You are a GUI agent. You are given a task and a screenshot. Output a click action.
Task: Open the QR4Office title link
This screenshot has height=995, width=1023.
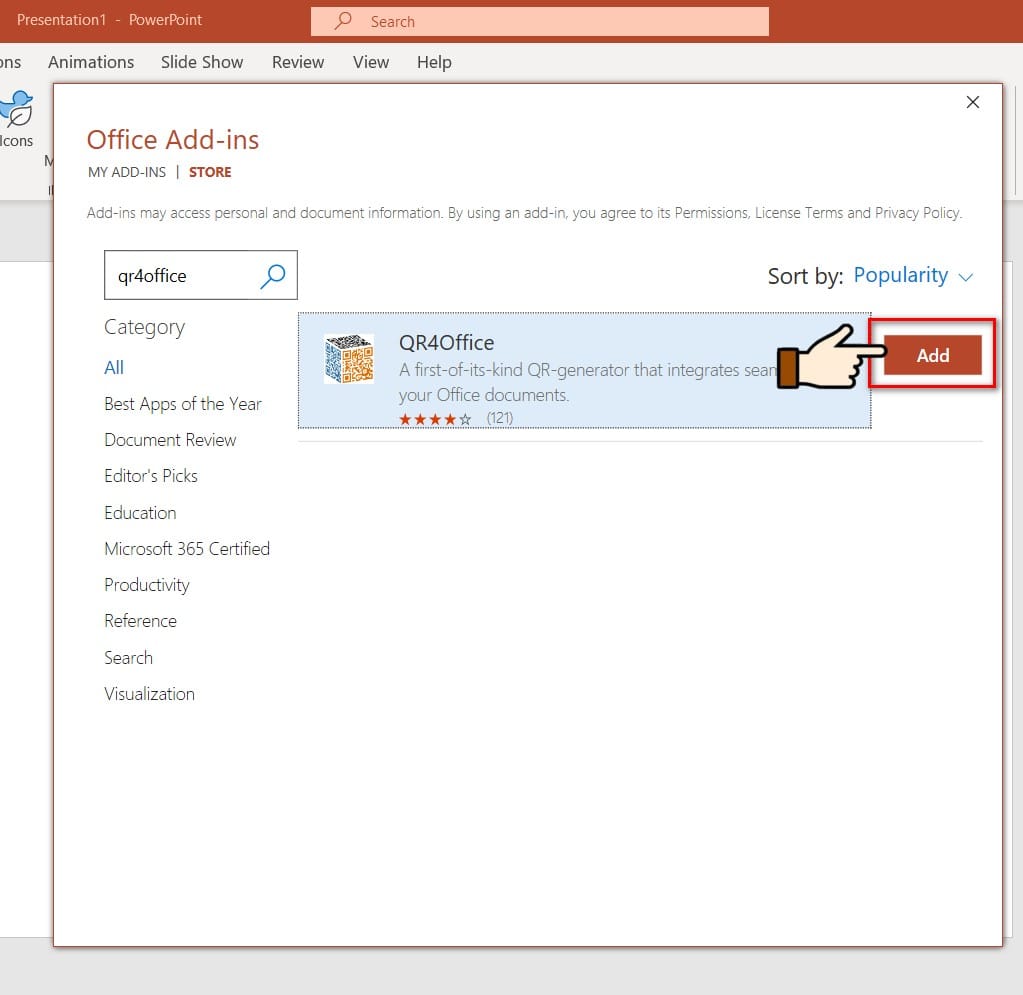[x=446, y=343]
